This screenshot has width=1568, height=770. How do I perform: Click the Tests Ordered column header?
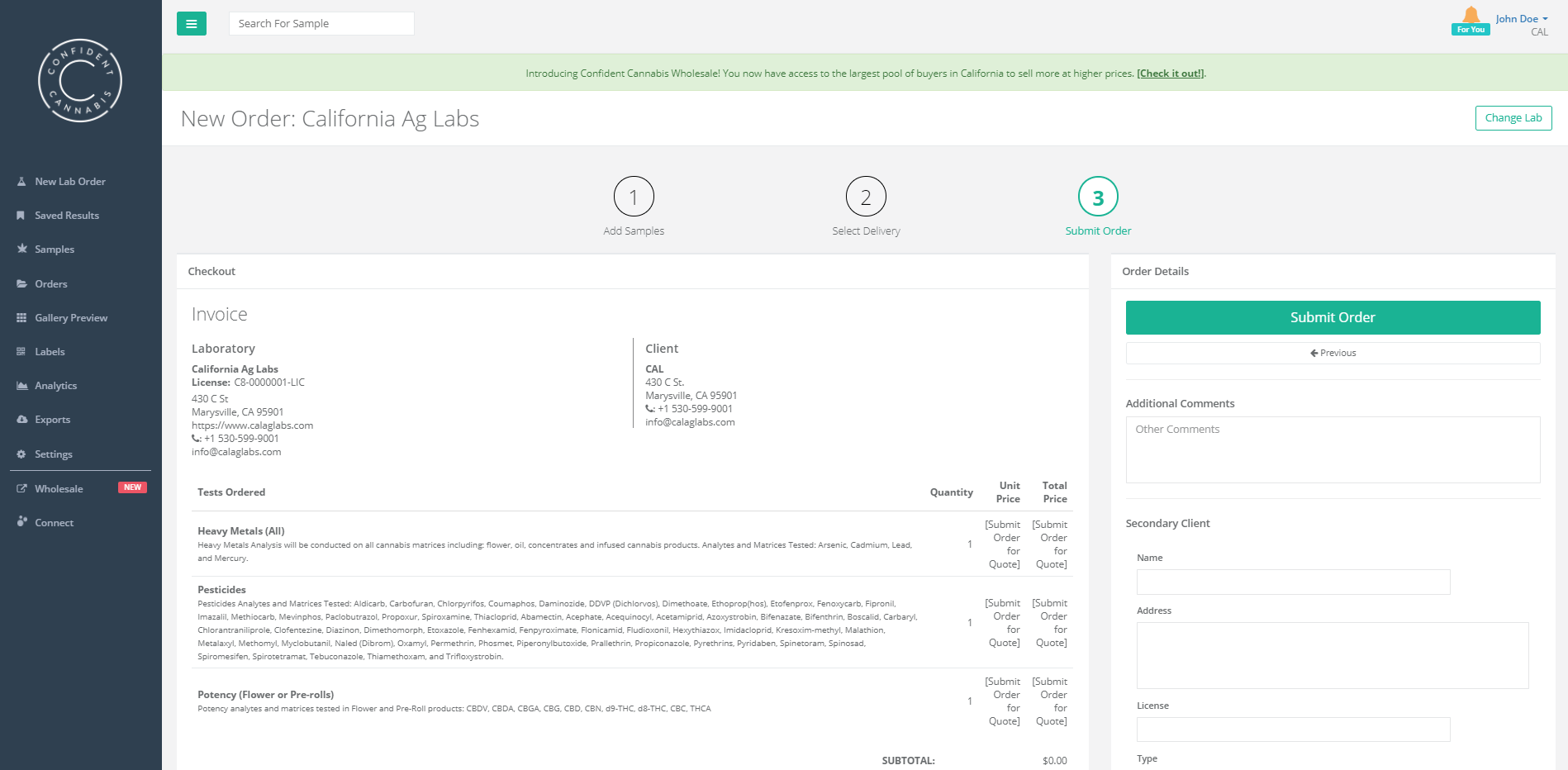tap(231, 492)
